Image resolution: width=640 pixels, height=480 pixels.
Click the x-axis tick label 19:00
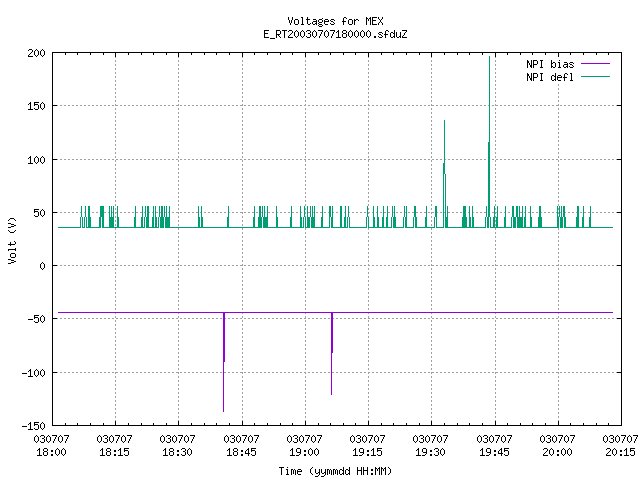304,452
